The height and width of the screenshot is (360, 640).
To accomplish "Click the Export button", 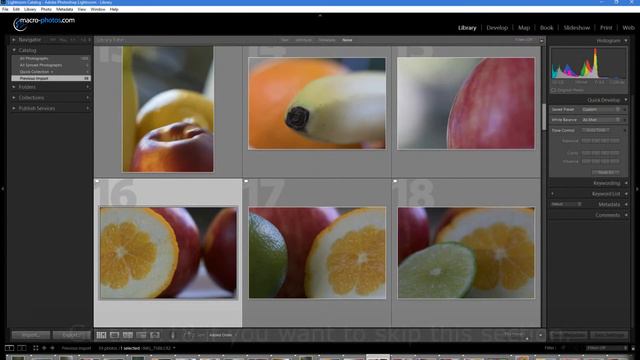I will coord(71,335).
